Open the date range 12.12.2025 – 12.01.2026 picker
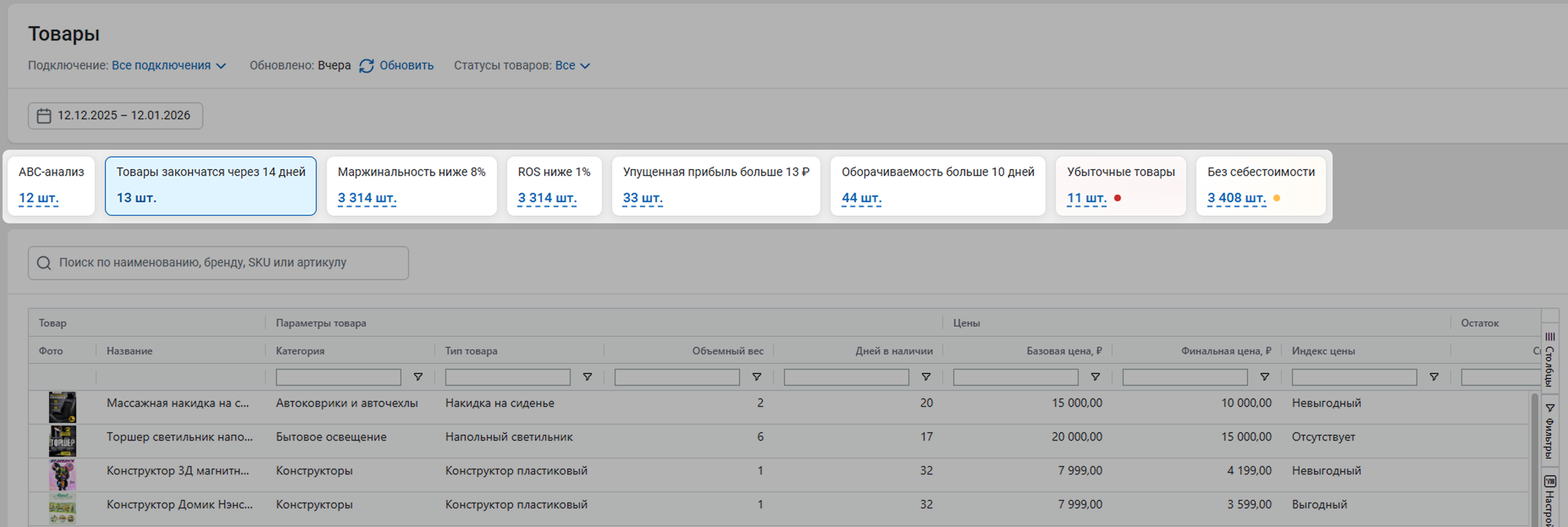Viewport: 1568px width, 527px height. [116, 115]
